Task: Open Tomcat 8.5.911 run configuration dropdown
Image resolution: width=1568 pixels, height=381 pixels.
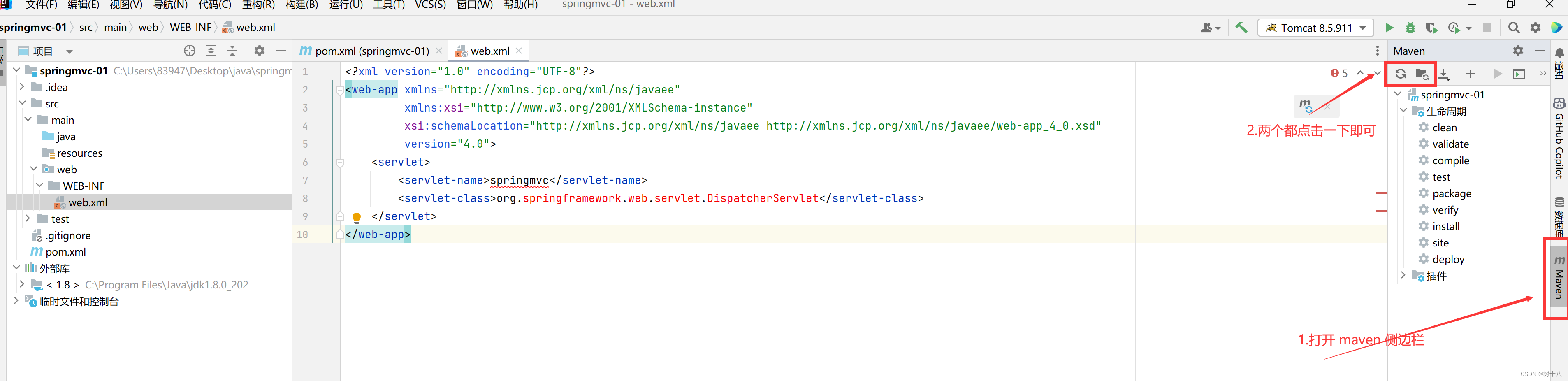Action: pyautogui.click(x=1315, y=28)
